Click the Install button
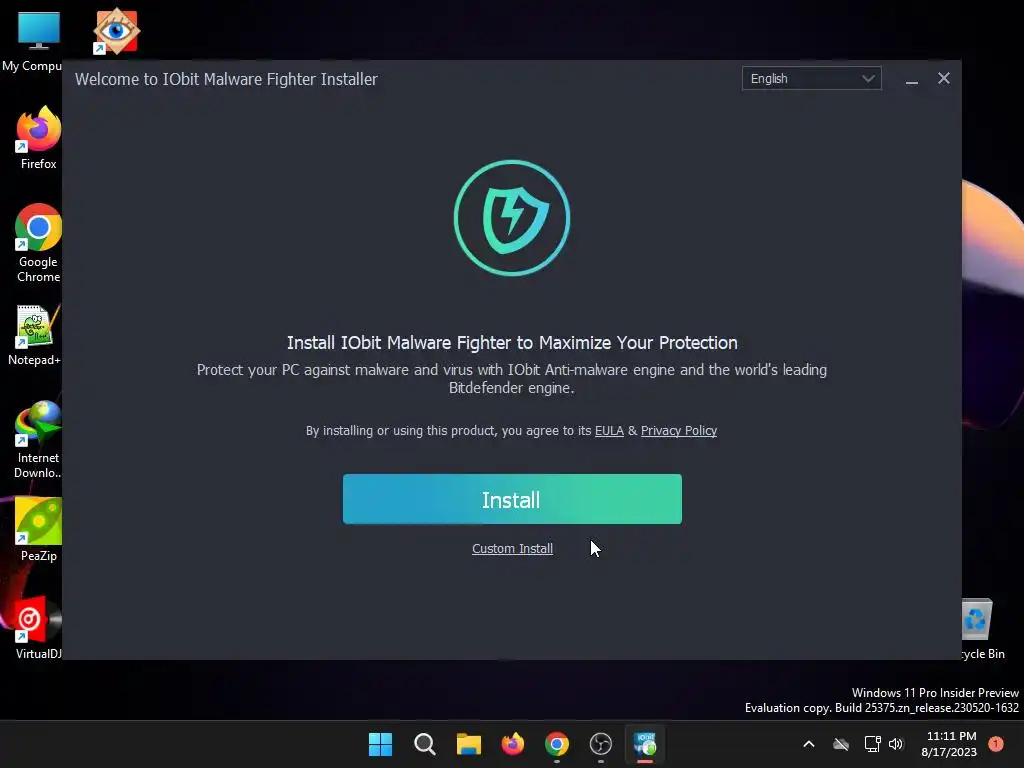1024x768 pixels. [x=512, y=499]
